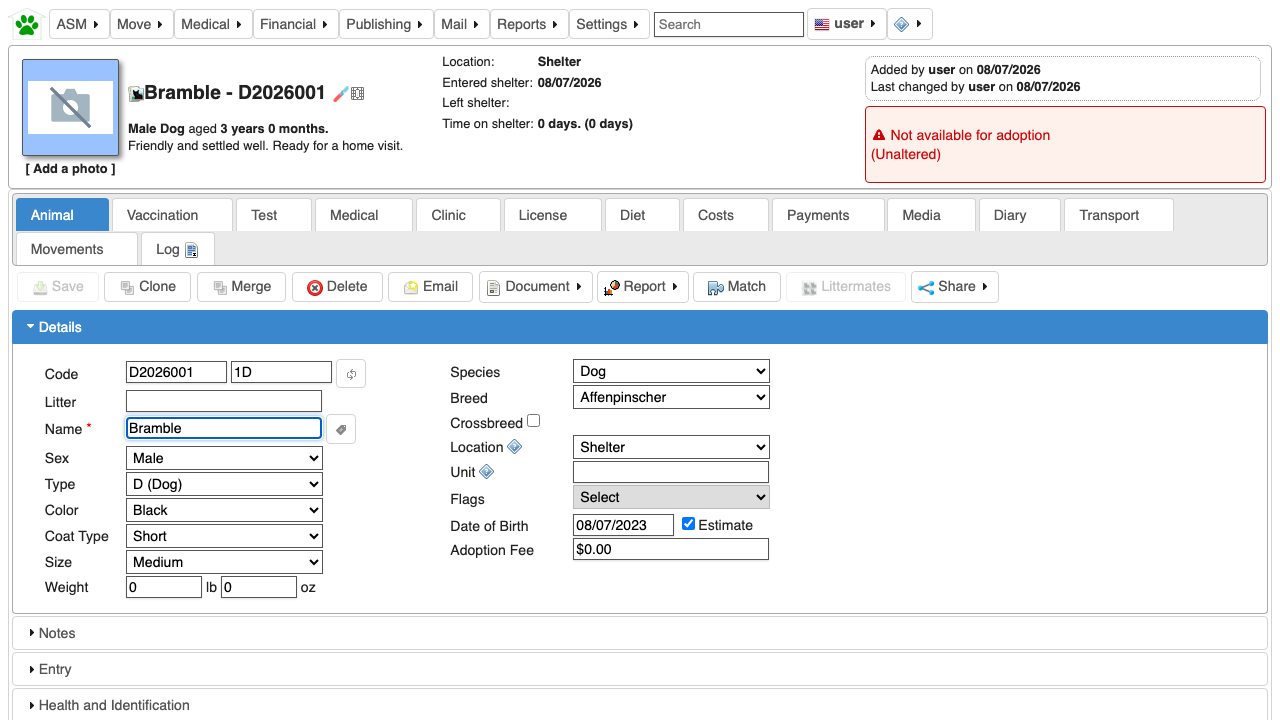Image resolution: width=1280 pixels, height=720 pixels.
Task: Click the Email envelope icon
Action: click(x=411, y=287)
